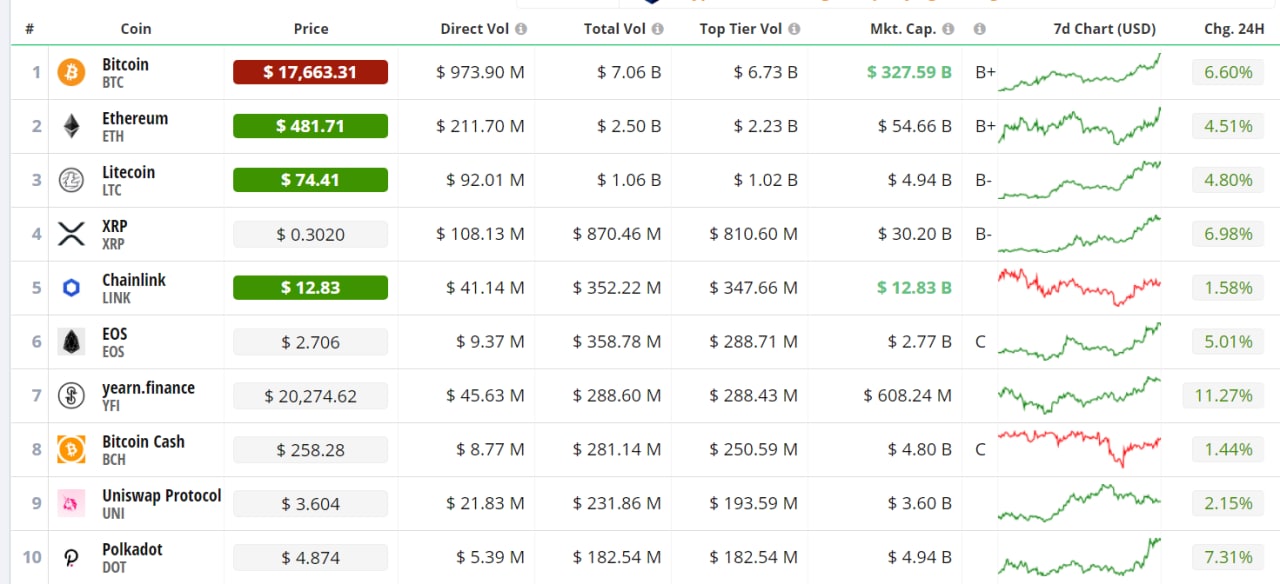Click info icon next to Top Tier Vol
This screenshot has height=584, width=1280.
click(794, 29)
